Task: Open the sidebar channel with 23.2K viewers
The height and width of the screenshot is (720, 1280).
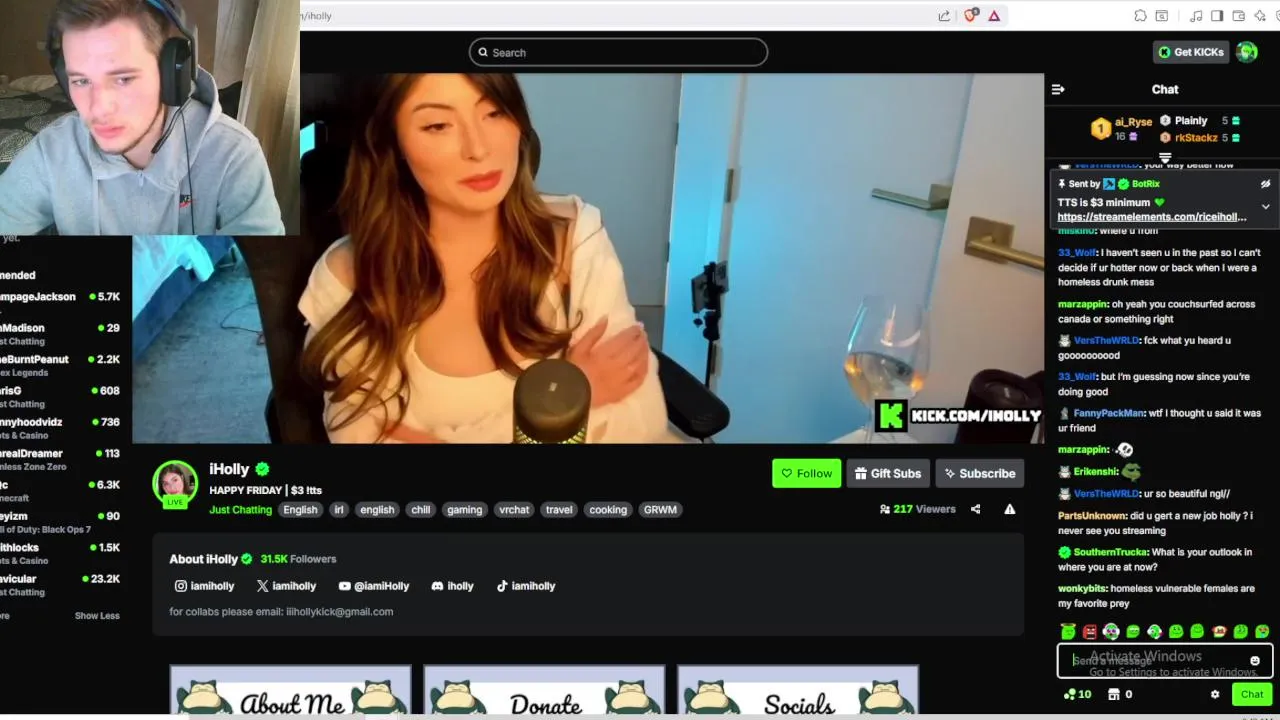Action: [x=60, y=585]
